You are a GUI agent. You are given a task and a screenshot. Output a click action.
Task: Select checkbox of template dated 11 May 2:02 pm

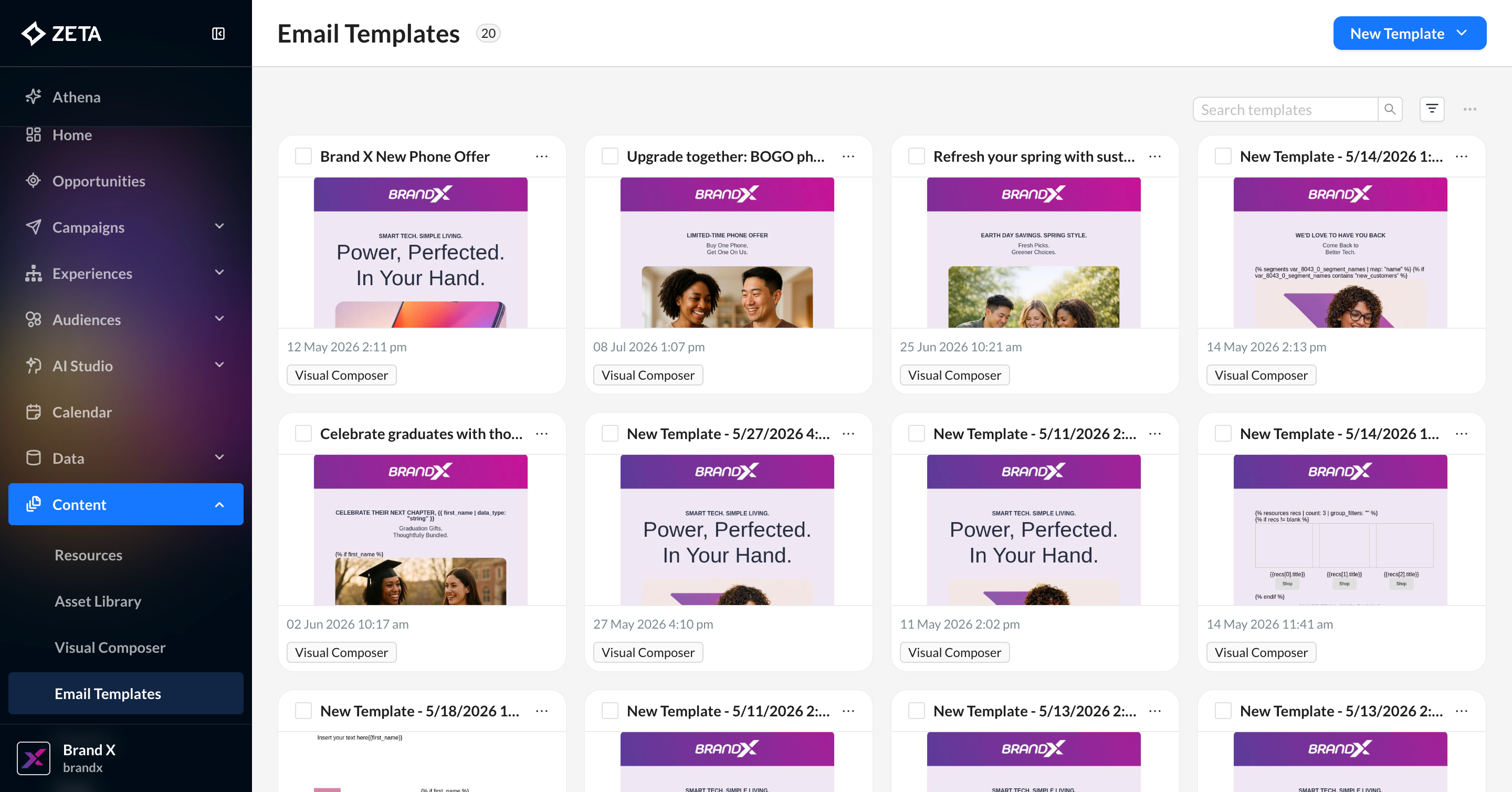(x=916, y=433)
